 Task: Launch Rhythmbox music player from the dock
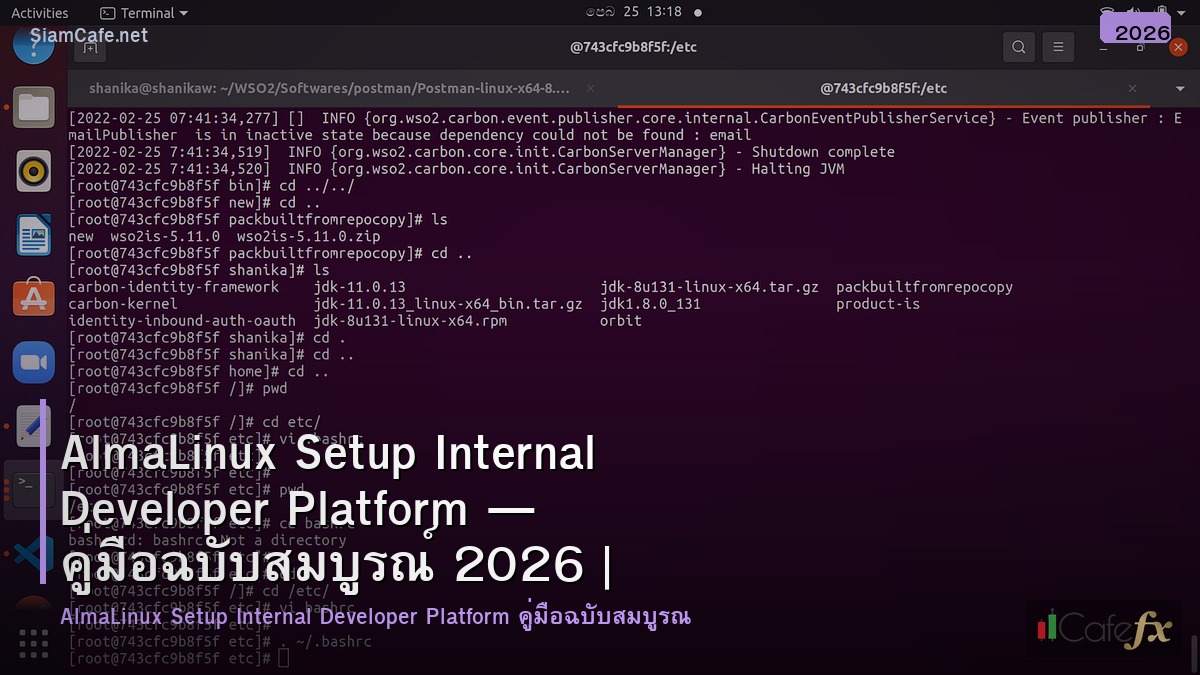pyautogui.click(x=33, y=170)
